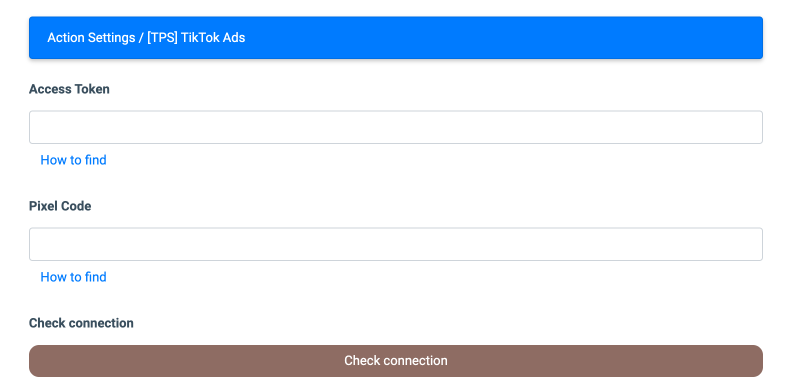The image size is (793, 392).
Task: Activate the first text input on the form
Action: click(395, 127)
